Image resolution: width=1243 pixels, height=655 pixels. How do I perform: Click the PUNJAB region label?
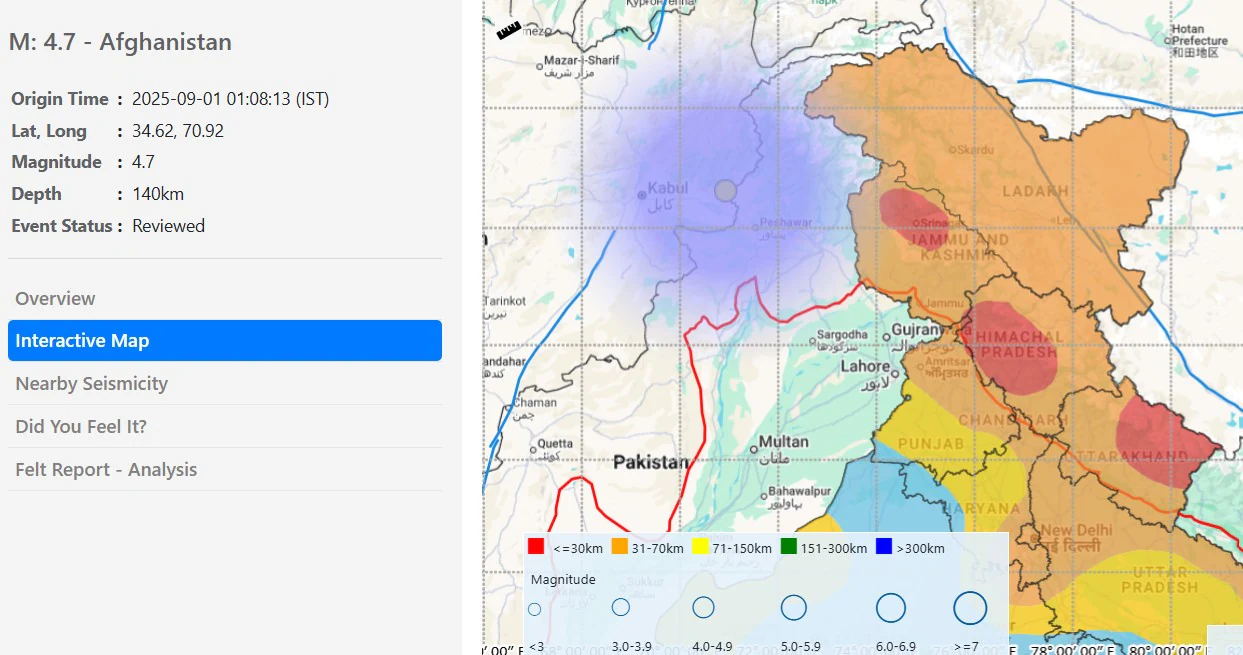point(931,444)
